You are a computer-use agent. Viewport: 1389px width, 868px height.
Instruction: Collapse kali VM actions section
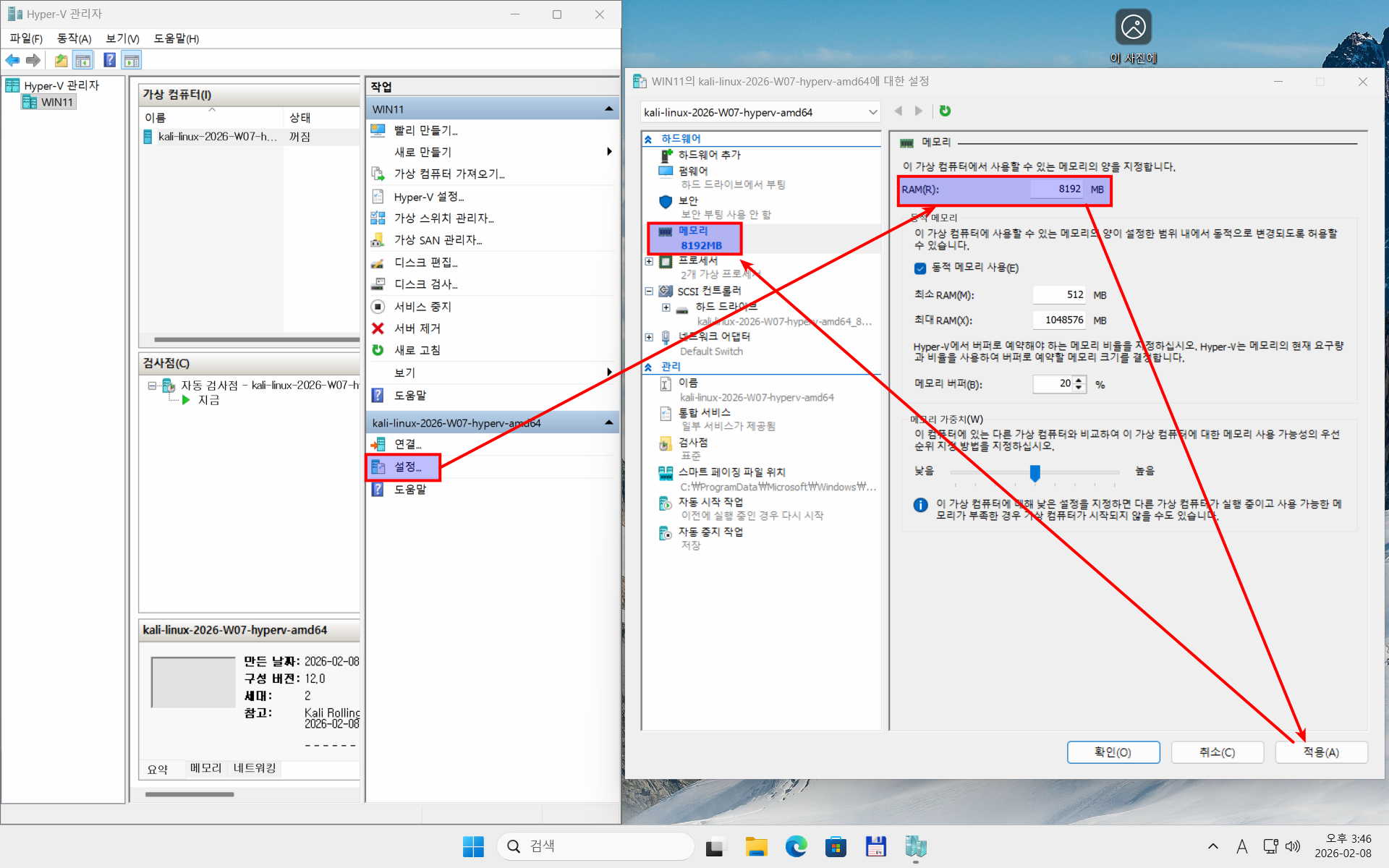(x=609, y=422)
